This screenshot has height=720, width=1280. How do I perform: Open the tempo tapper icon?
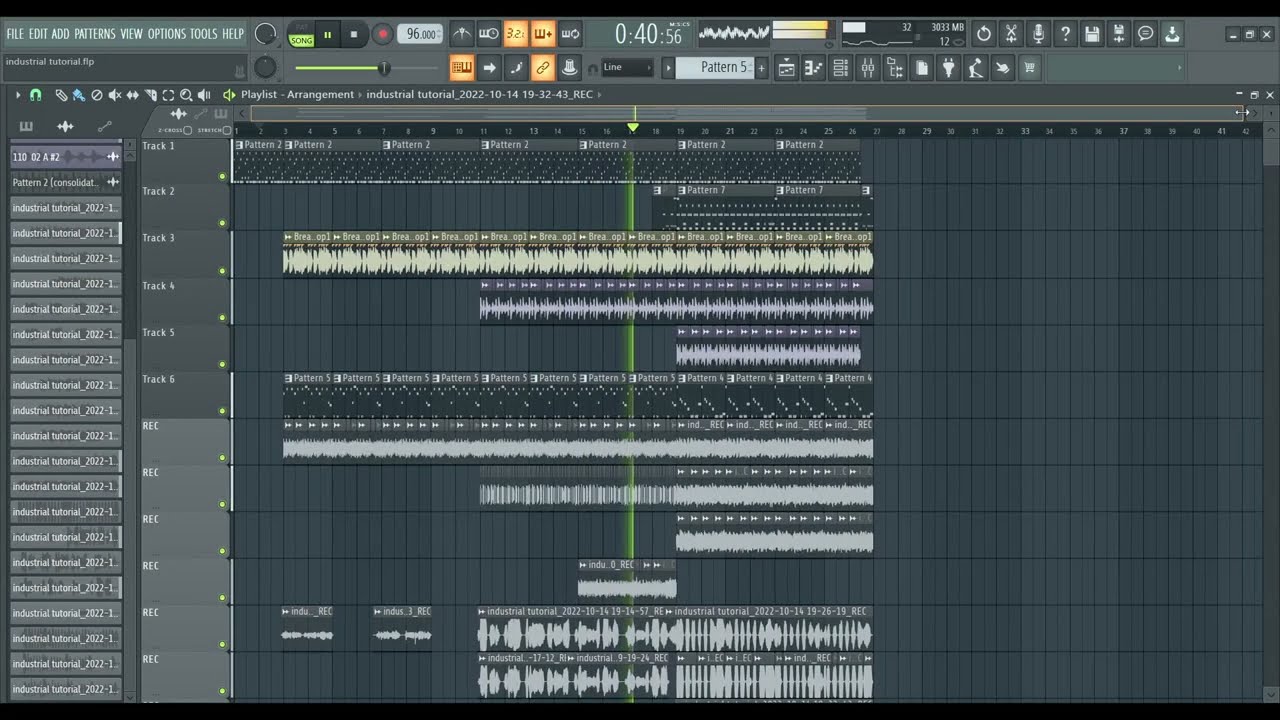975,68
